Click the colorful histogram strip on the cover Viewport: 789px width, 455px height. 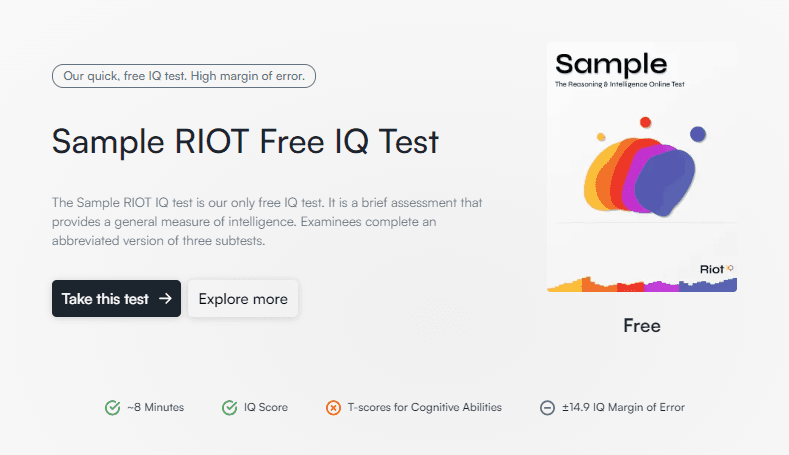(641, 285)
